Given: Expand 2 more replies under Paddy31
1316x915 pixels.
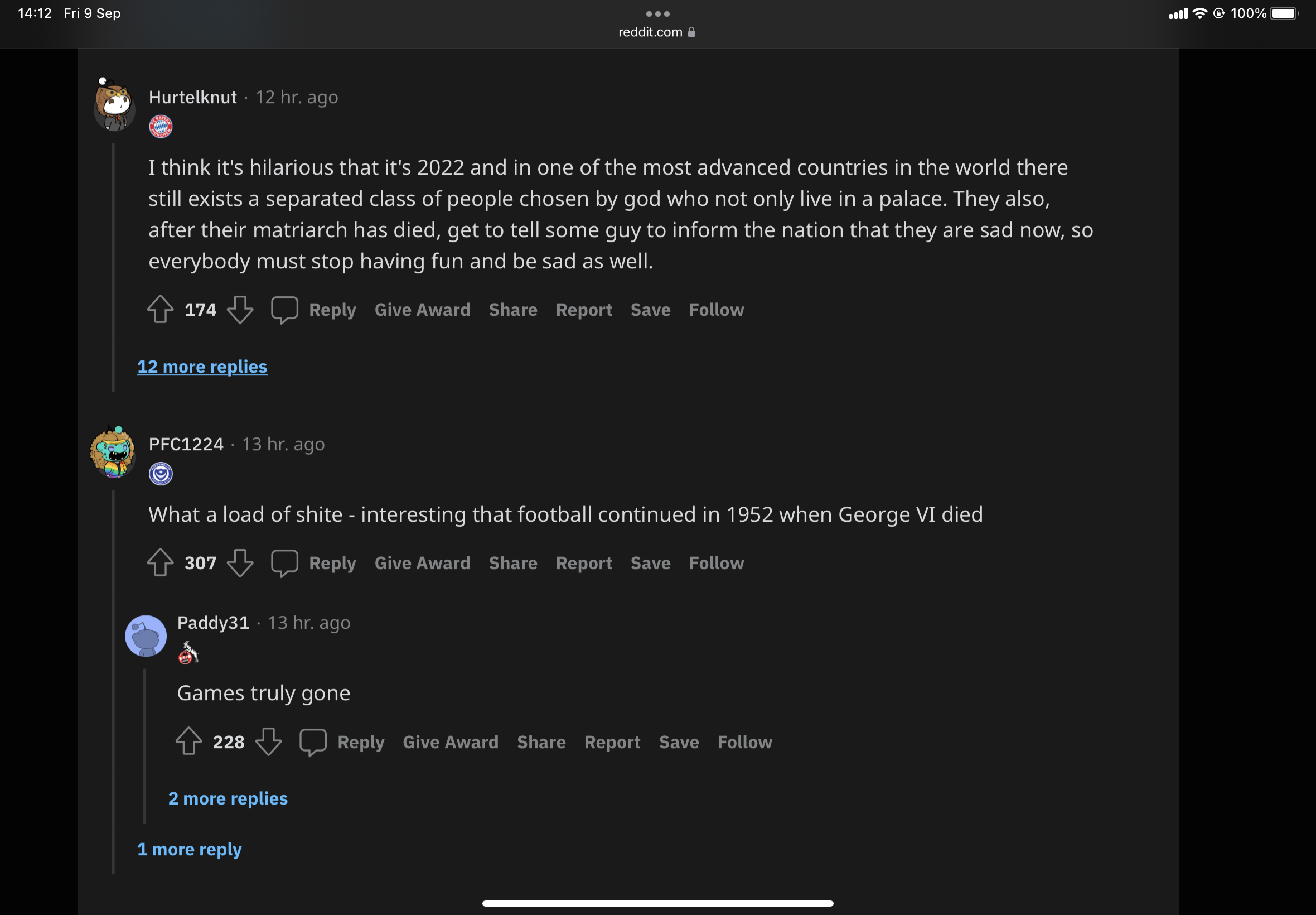Looking at the screenshot, I should click(228, 798).
